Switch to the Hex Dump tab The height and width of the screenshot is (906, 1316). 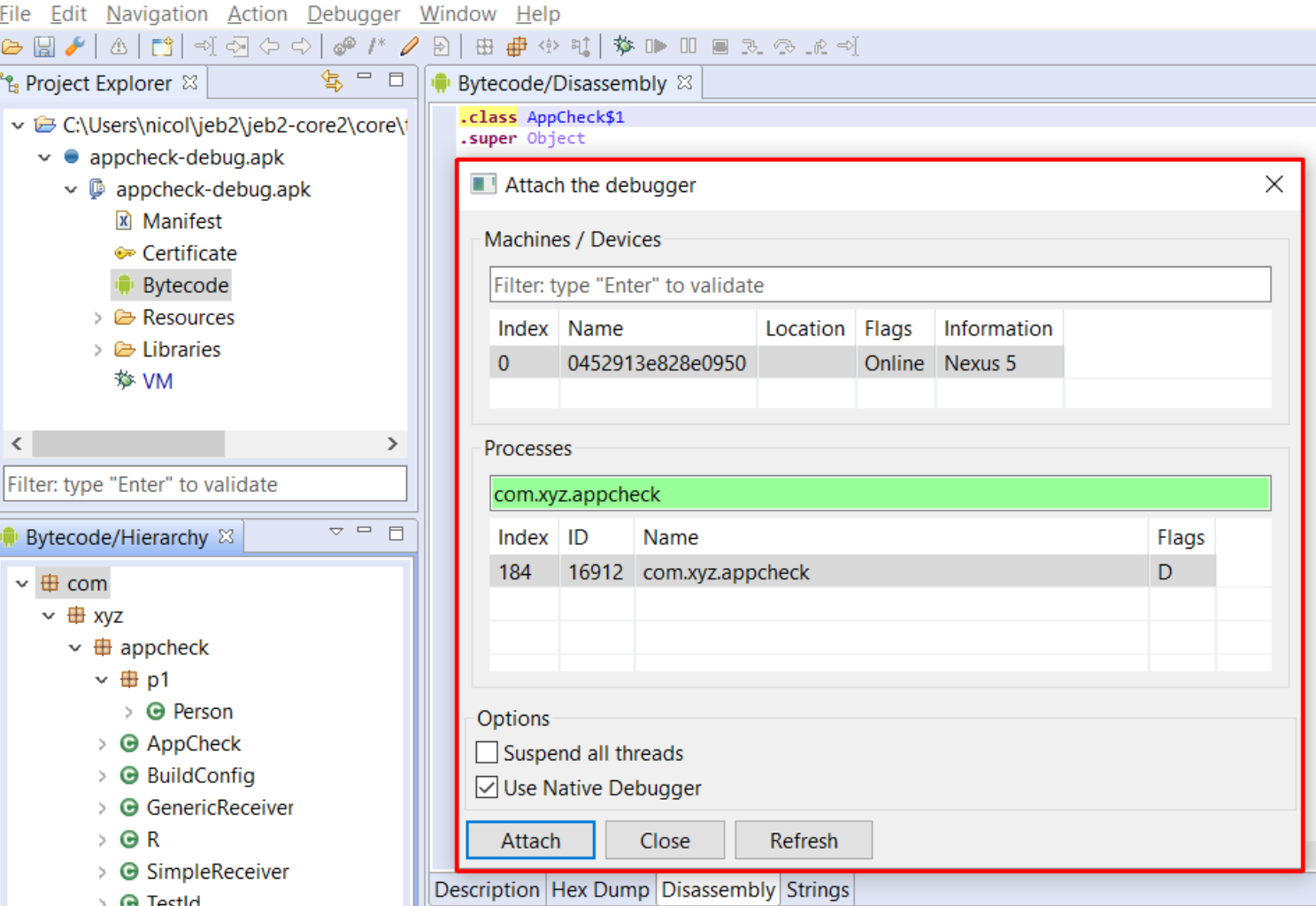[x=600, y=889]
